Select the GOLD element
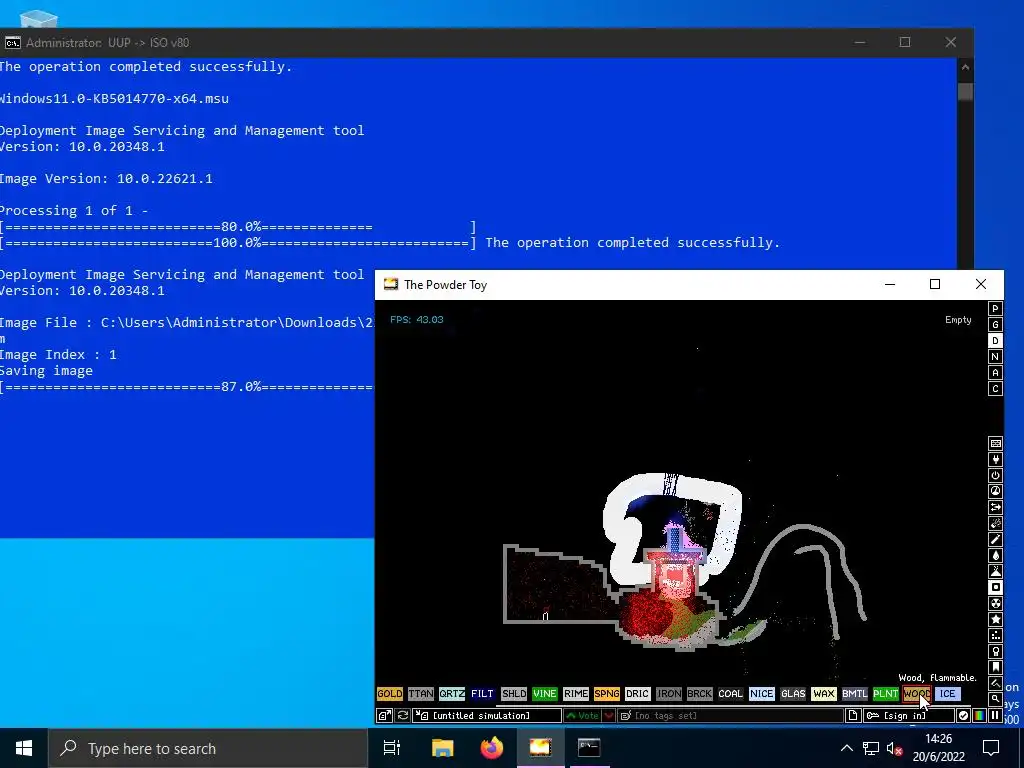Viewport: 1024px width, 768px height. pyautogui.click(x=390, y=694)
